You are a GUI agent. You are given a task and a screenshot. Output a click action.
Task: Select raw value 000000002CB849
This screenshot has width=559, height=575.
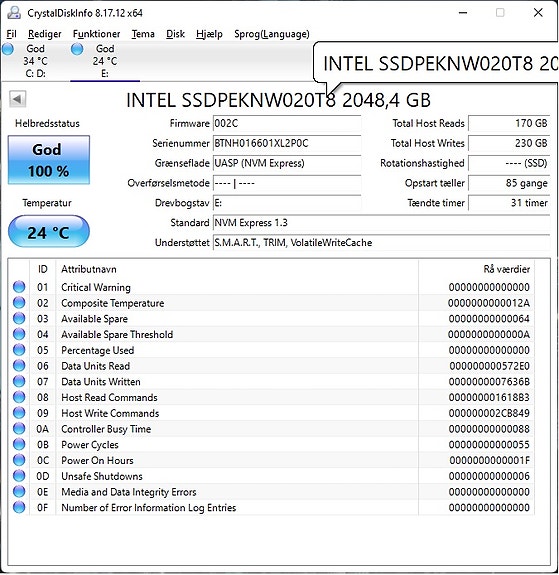489,413
